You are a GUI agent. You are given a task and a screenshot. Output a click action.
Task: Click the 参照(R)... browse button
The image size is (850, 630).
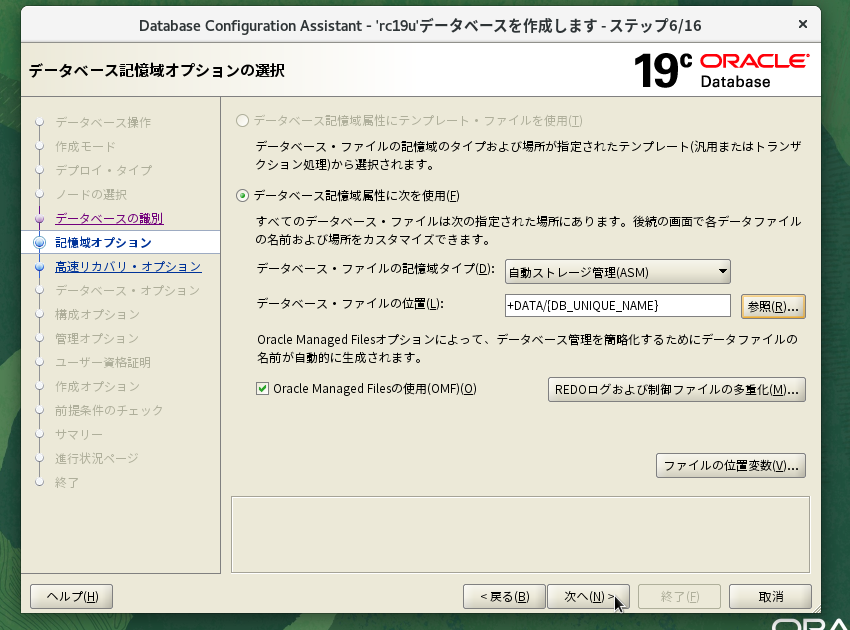773,307
